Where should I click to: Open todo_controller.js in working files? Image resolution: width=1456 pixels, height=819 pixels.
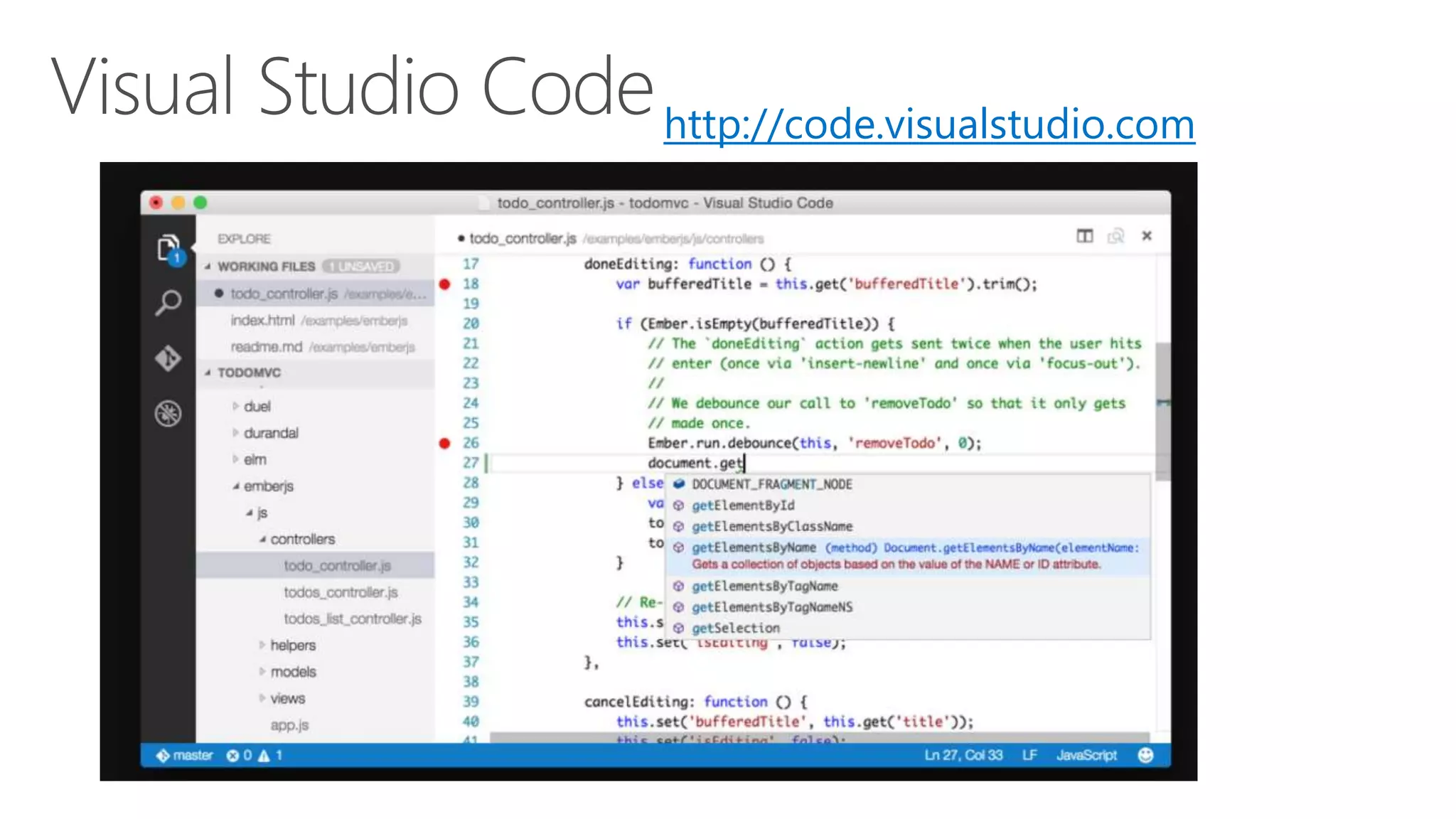[x=315, y=294]
